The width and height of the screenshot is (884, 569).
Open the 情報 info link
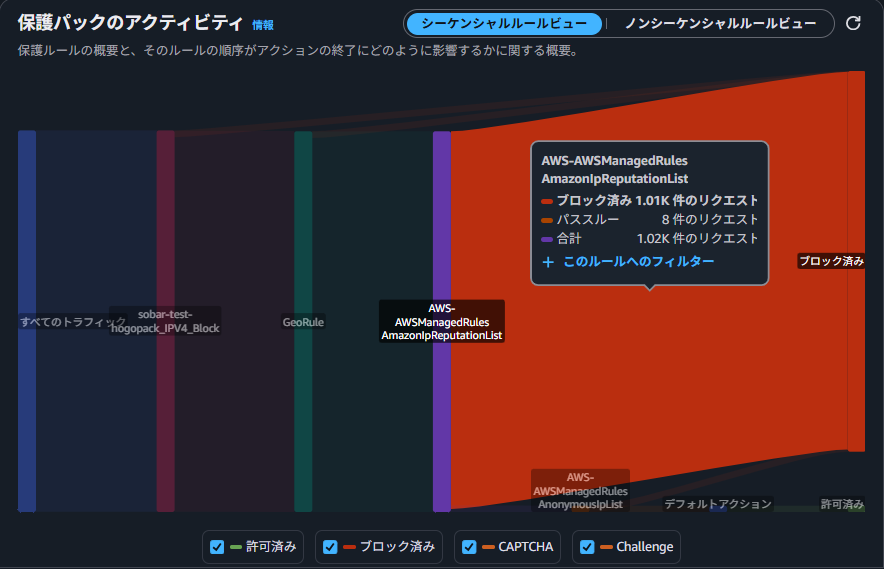pos(263,25)
